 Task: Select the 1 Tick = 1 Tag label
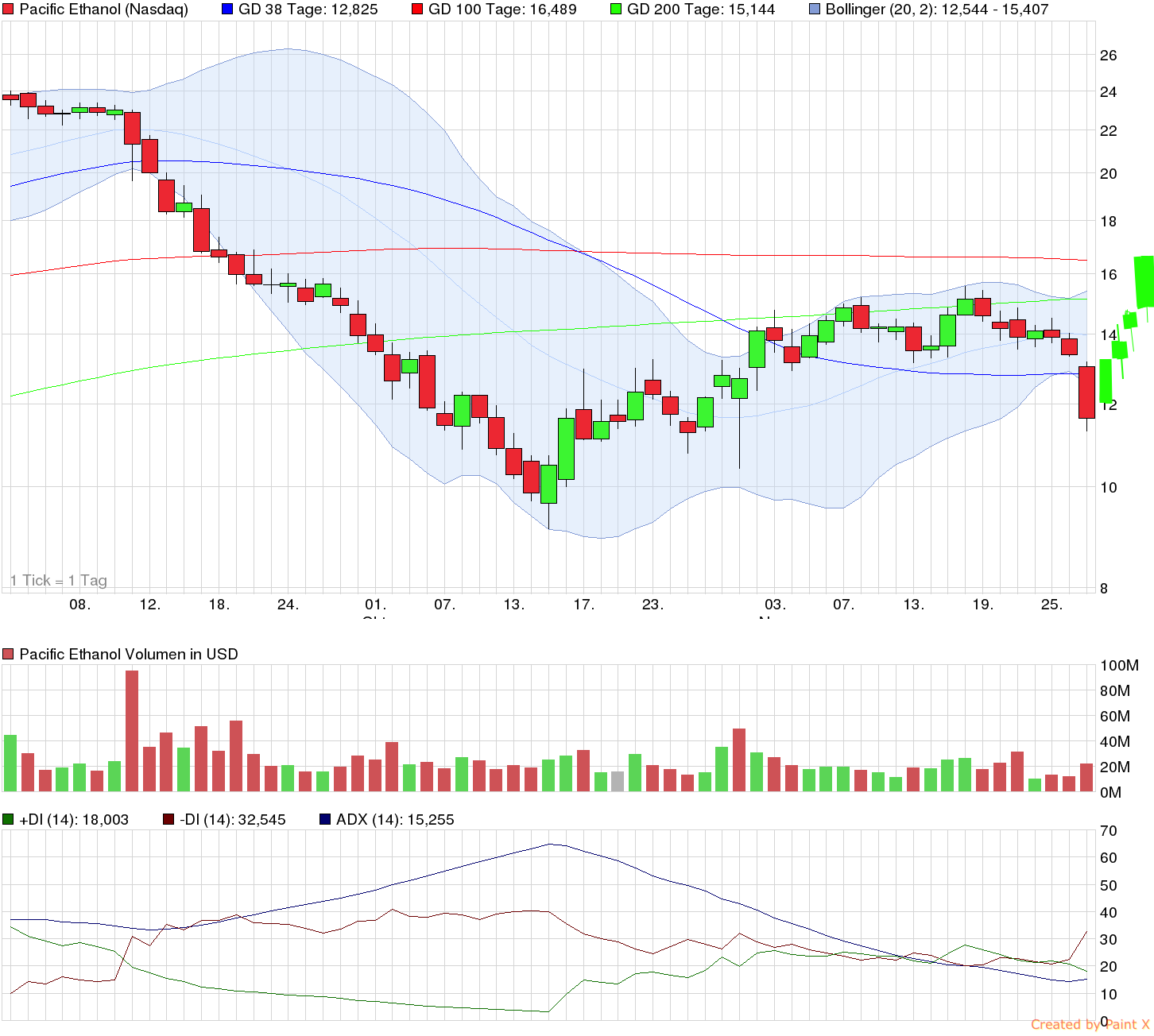tap(60, 580)
